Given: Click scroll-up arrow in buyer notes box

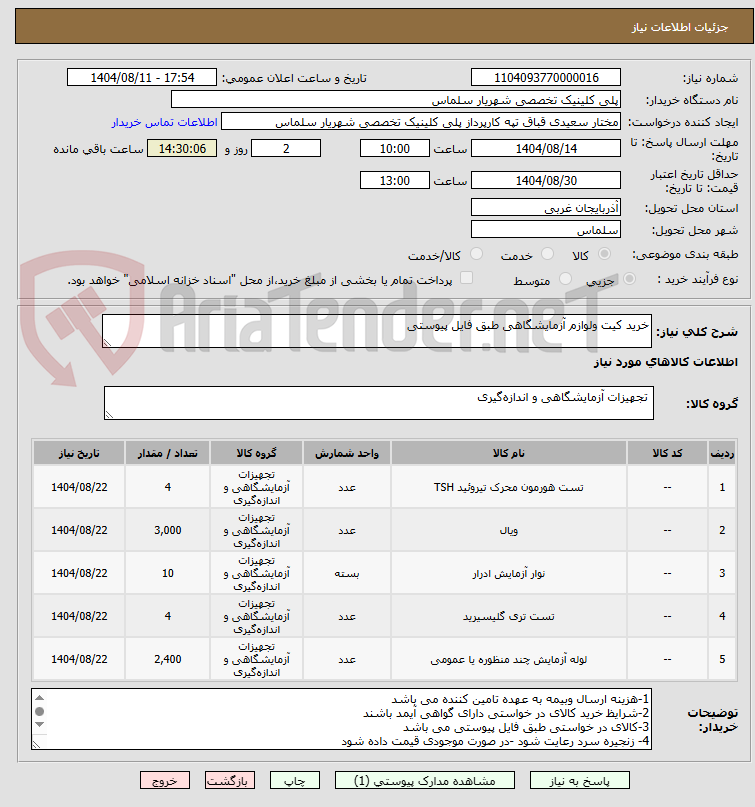Looking at the screenshot, I should coord(40,698).
